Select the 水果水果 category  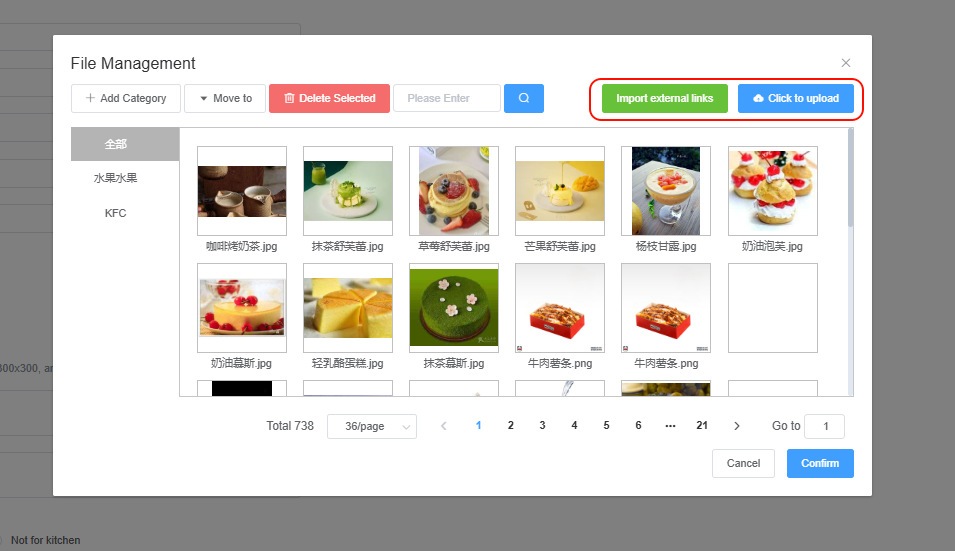116,178
